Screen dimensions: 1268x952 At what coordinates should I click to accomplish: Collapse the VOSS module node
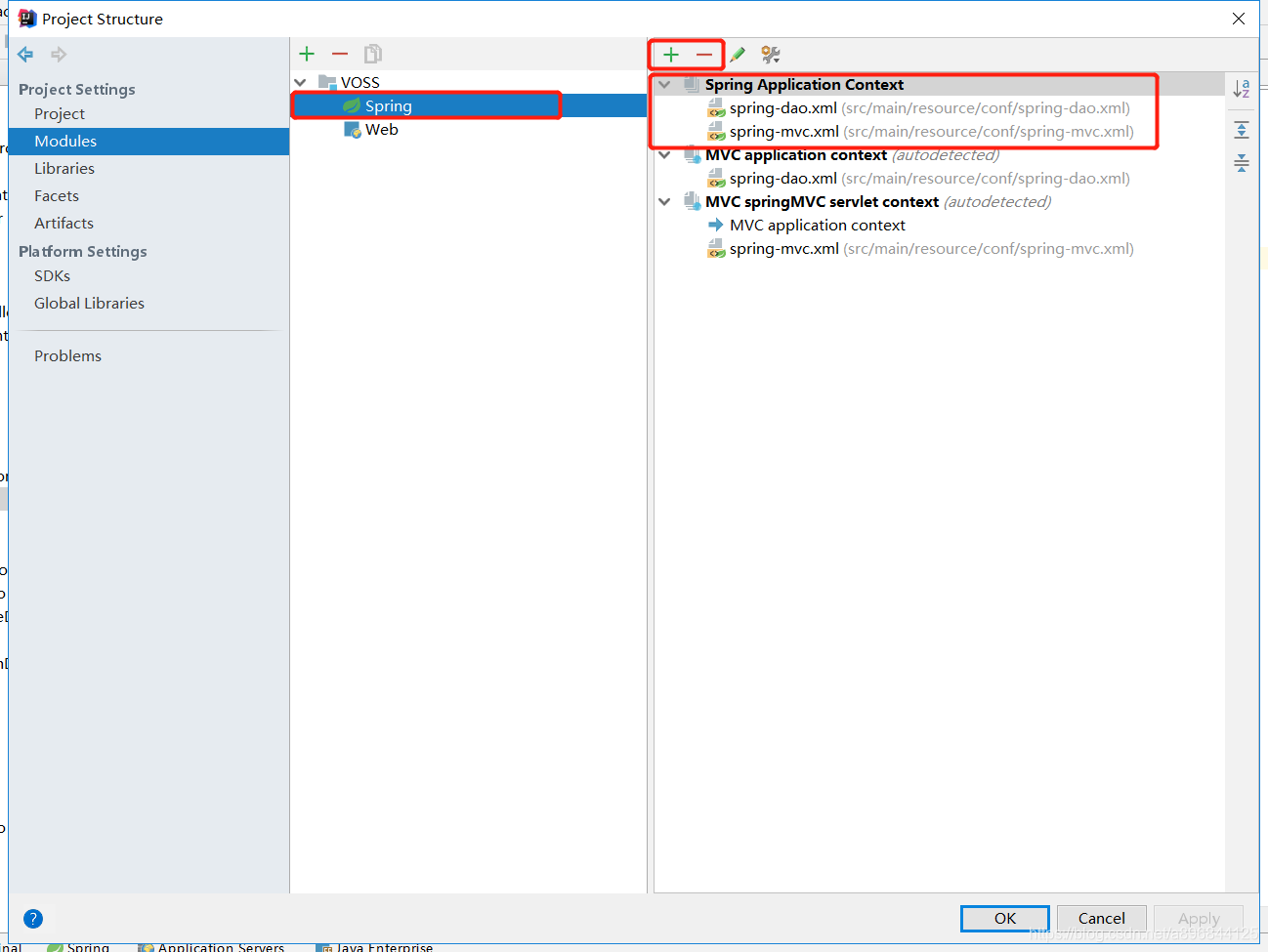tap(301, 83)
